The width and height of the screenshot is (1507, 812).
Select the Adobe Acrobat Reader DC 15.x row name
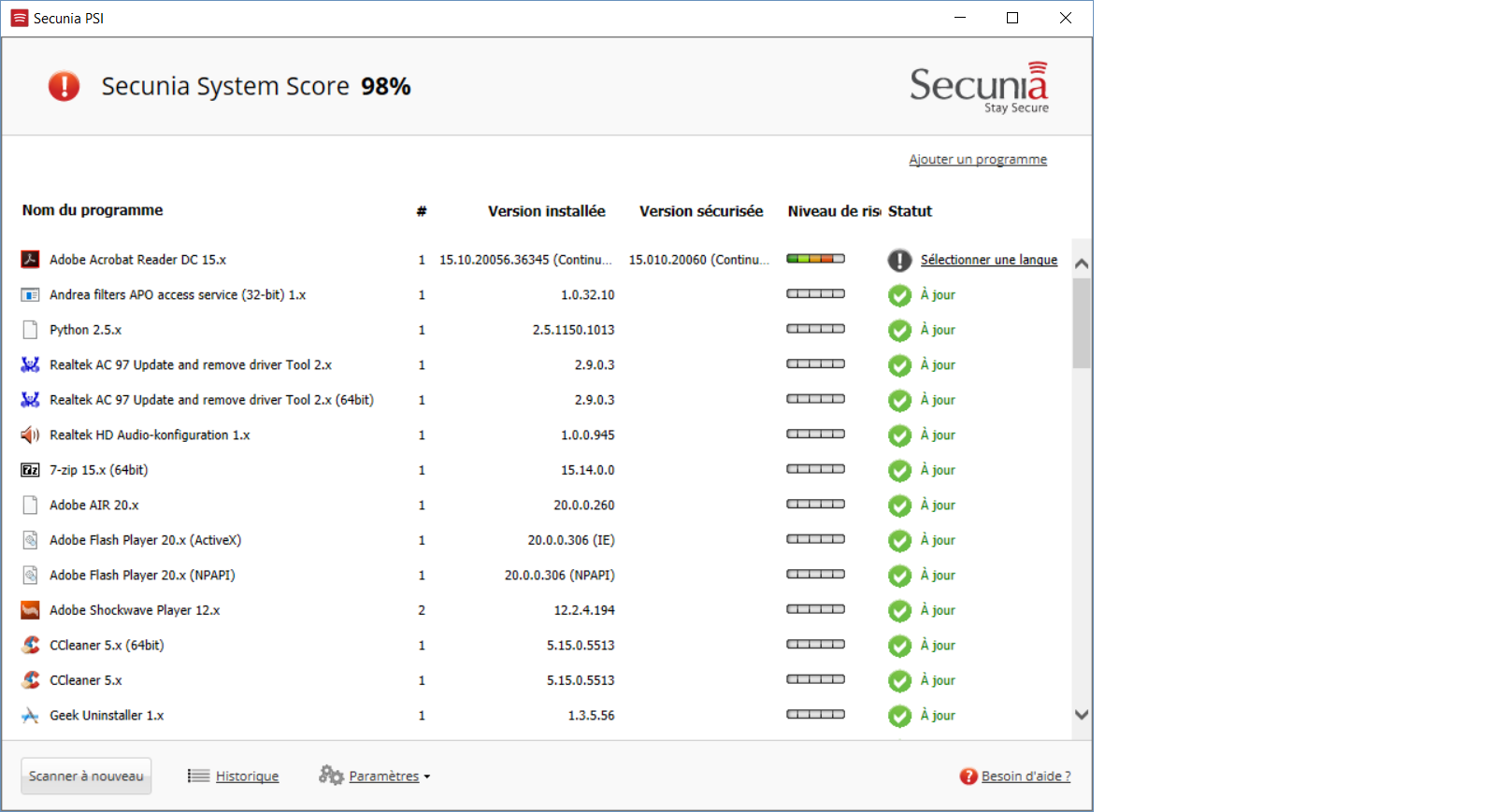pyautogui.click(x=137, y=260)
